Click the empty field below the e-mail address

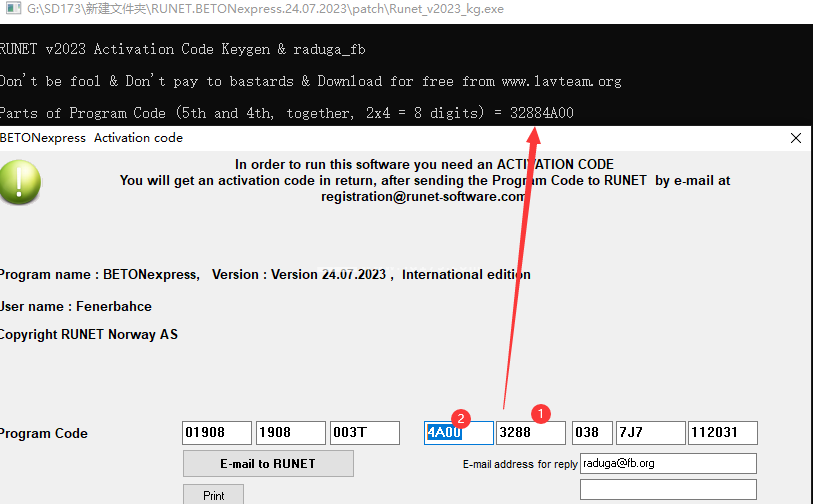pos(668,489)
